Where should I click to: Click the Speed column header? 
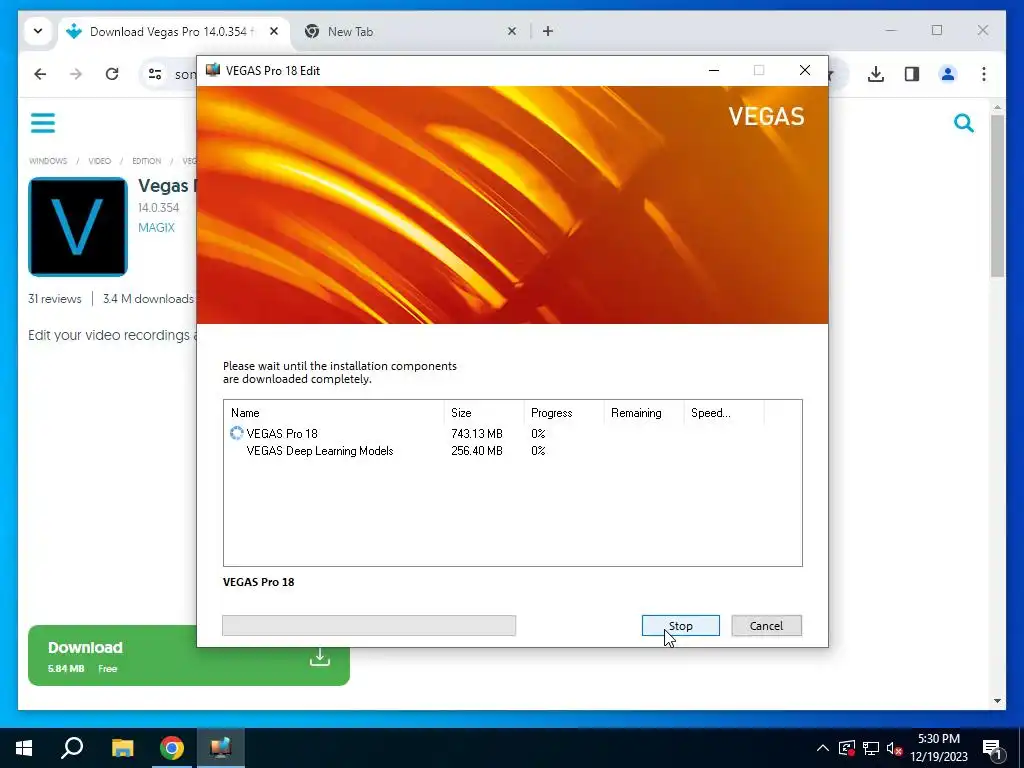pyautogui.click(x=724, y=413)
